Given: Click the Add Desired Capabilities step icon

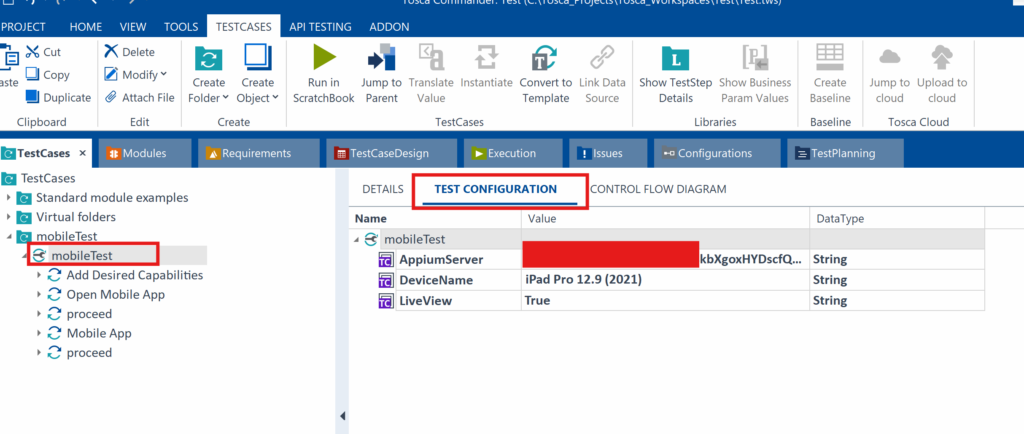Looking at the screenshot, I should (54, 275).
